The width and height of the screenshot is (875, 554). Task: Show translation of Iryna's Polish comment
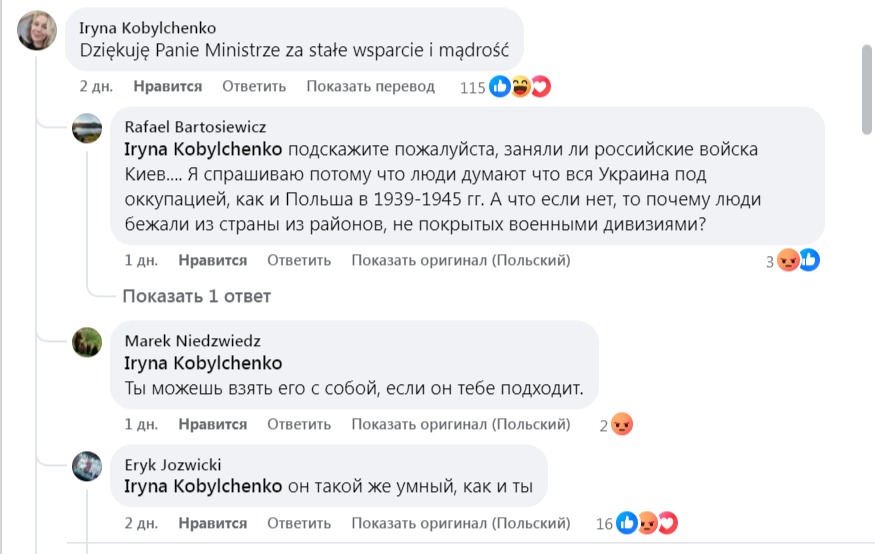[371, 87]
